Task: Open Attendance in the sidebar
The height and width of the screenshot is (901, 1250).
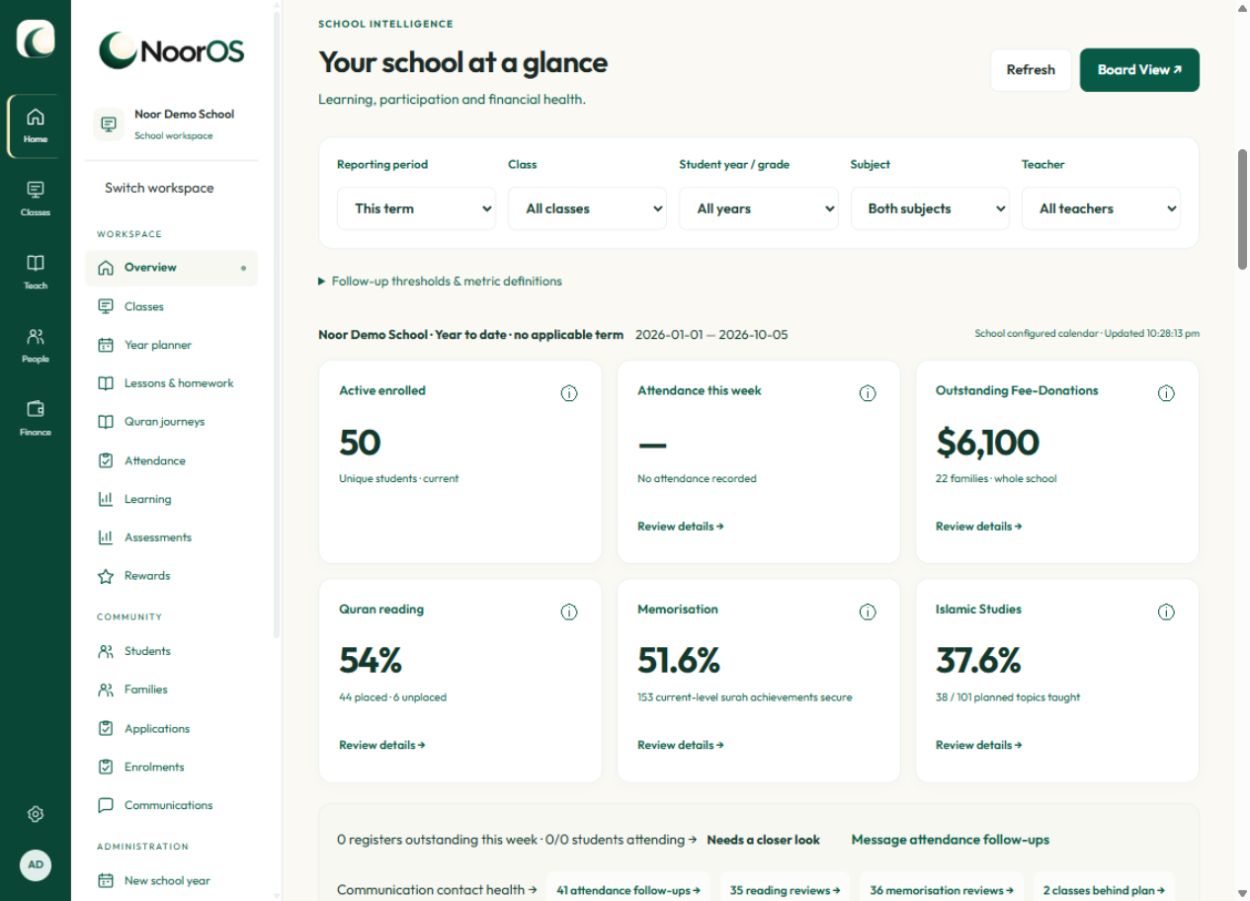Action: [x=171, y=461]
